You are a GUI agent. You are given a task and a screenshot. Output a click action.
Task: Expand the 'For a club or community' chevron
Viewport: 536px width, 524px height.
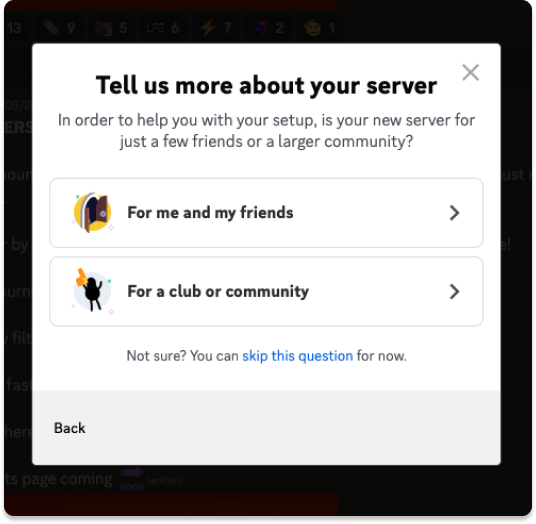point(454,292)
